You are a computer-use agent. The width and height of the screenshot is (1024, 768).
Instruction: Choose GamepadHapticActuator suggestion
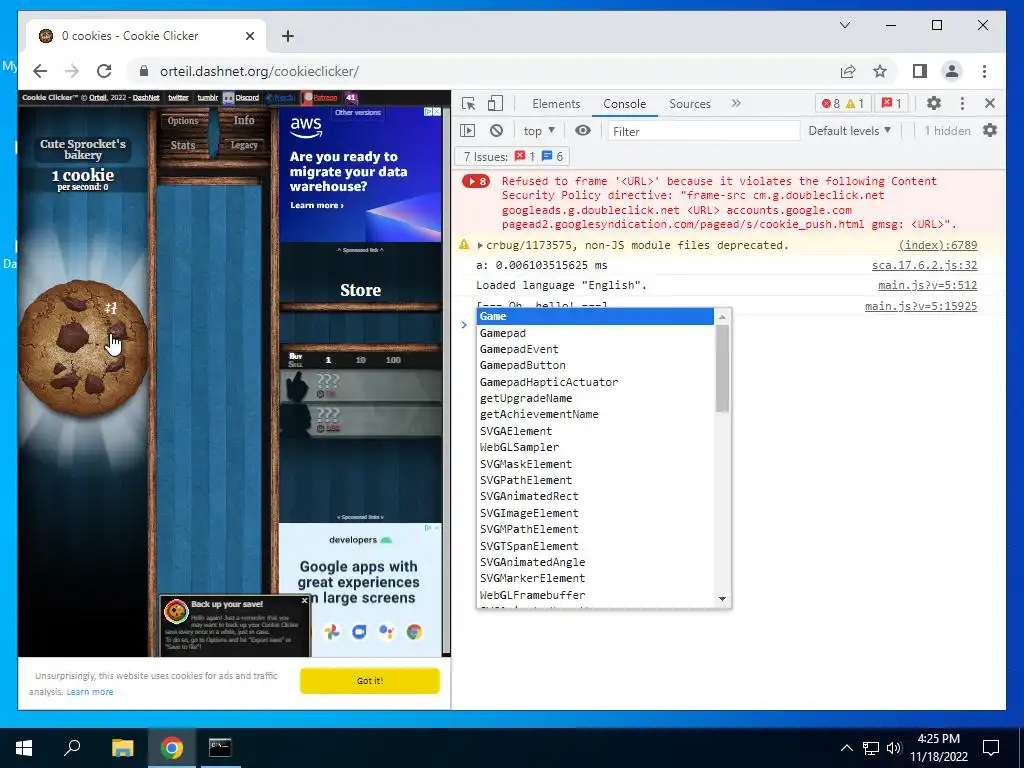[596, 382]
